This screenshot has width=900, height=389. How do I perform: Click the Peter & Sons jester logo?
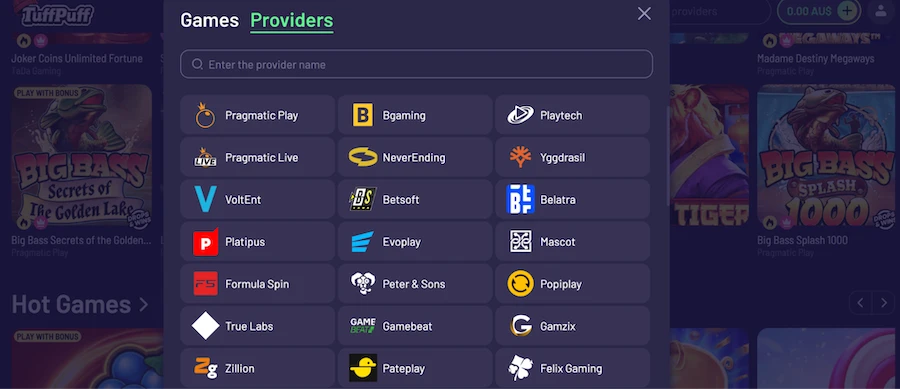[x=363, y=284]
